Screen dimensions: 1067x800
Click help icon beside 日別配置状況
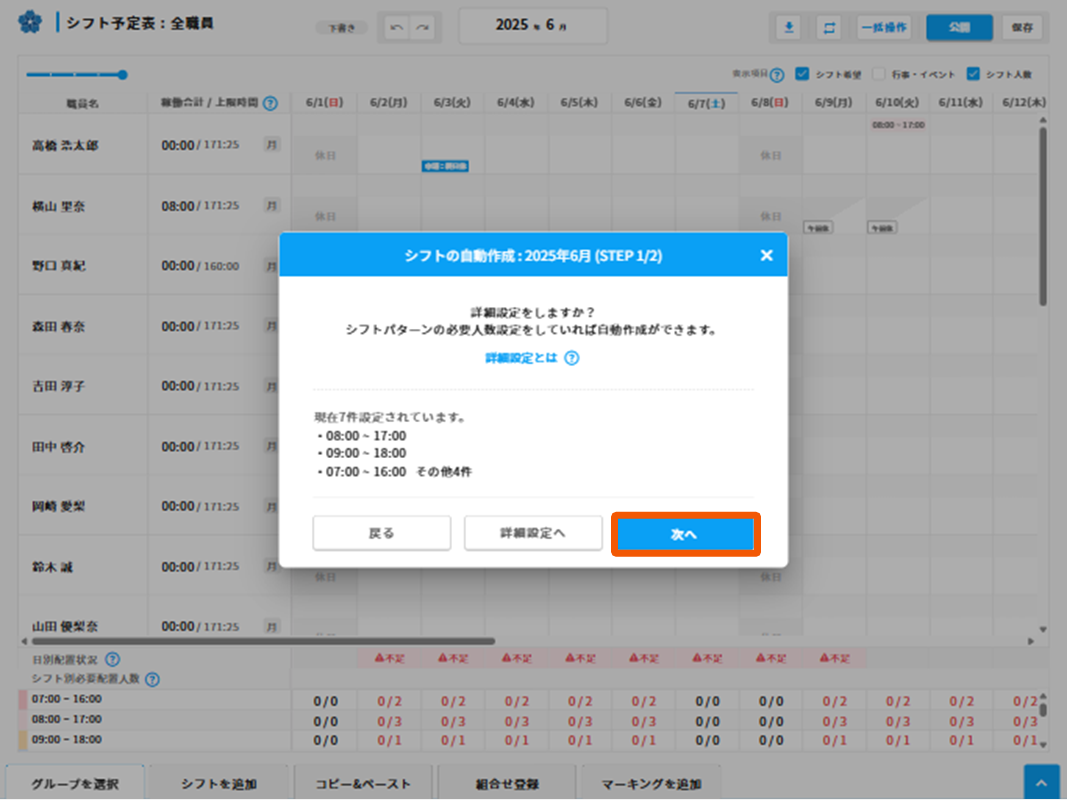[x=112, y=659]
